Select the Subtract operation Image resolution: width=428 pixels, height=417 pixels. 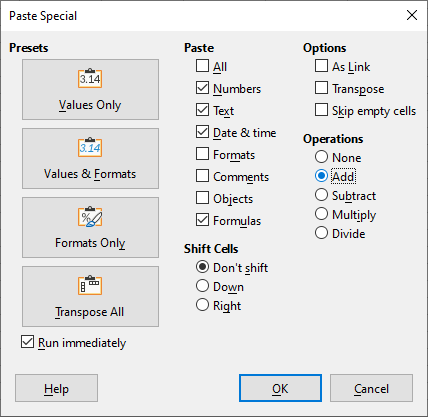pyautogui.click(x=321, y=195)
